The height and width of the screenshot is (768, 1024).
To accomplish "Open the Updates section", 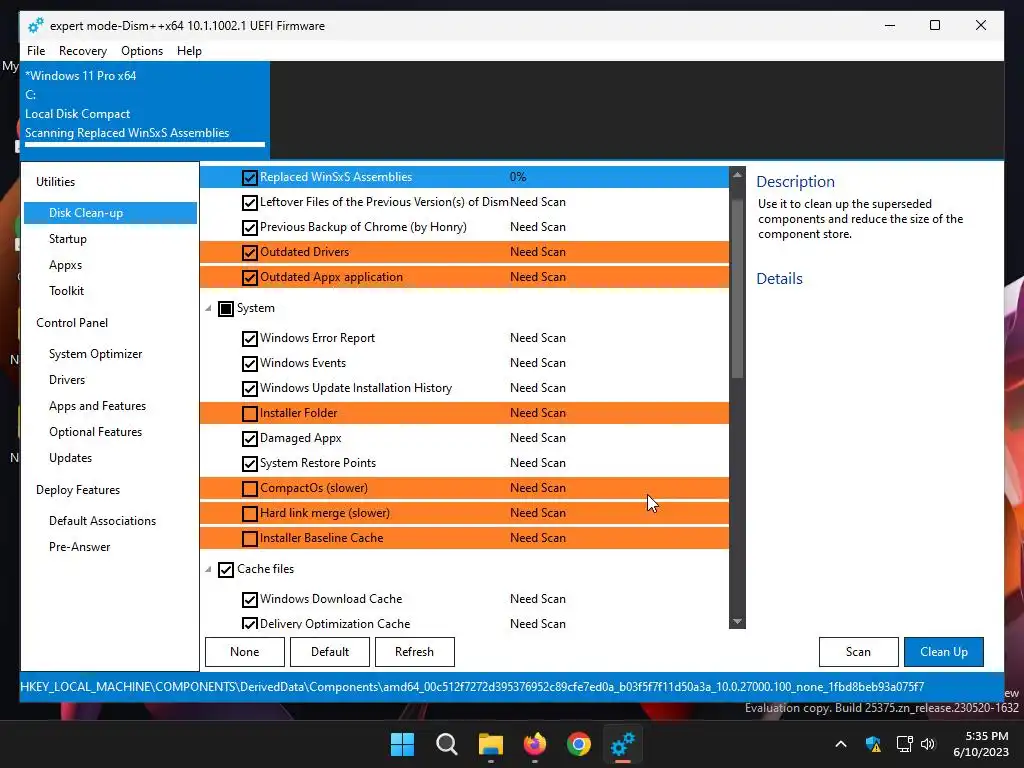I will point(71,458).
